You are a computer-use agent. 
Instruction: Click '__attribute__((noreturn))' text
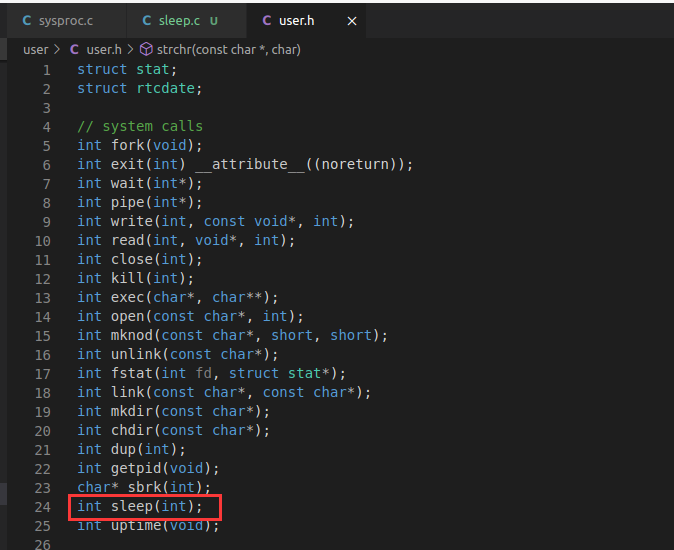click(304, 164)
